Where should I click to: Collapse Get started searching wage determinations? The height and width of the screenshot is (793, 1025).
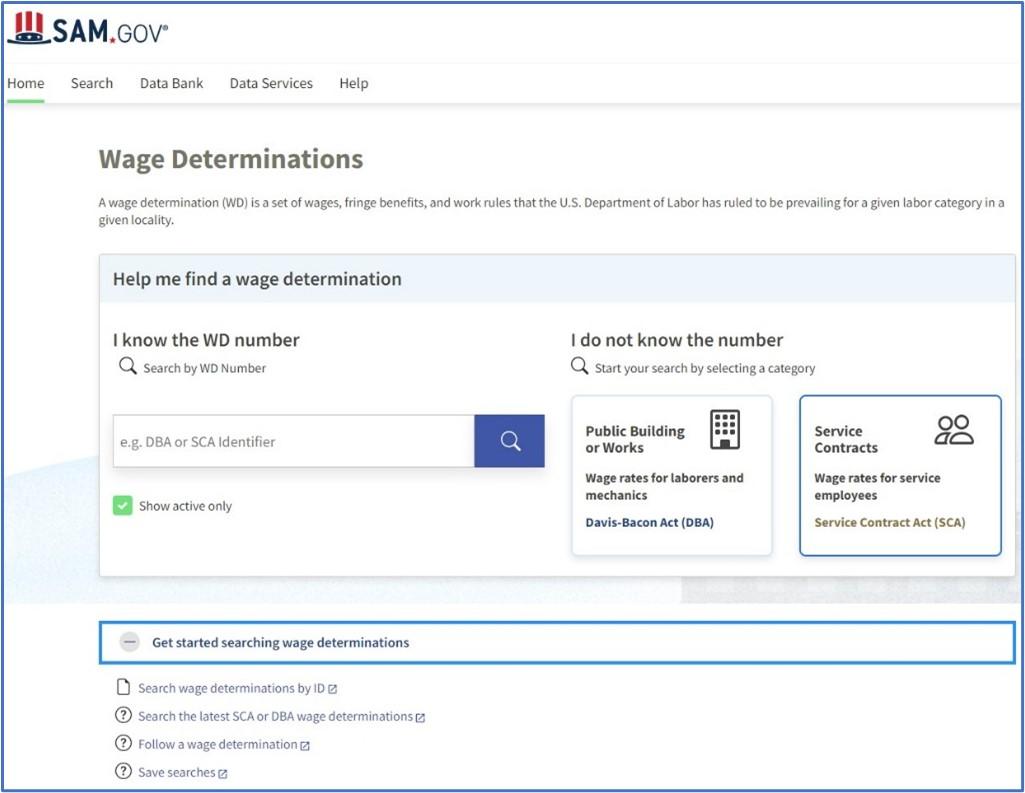click(557, 643)
